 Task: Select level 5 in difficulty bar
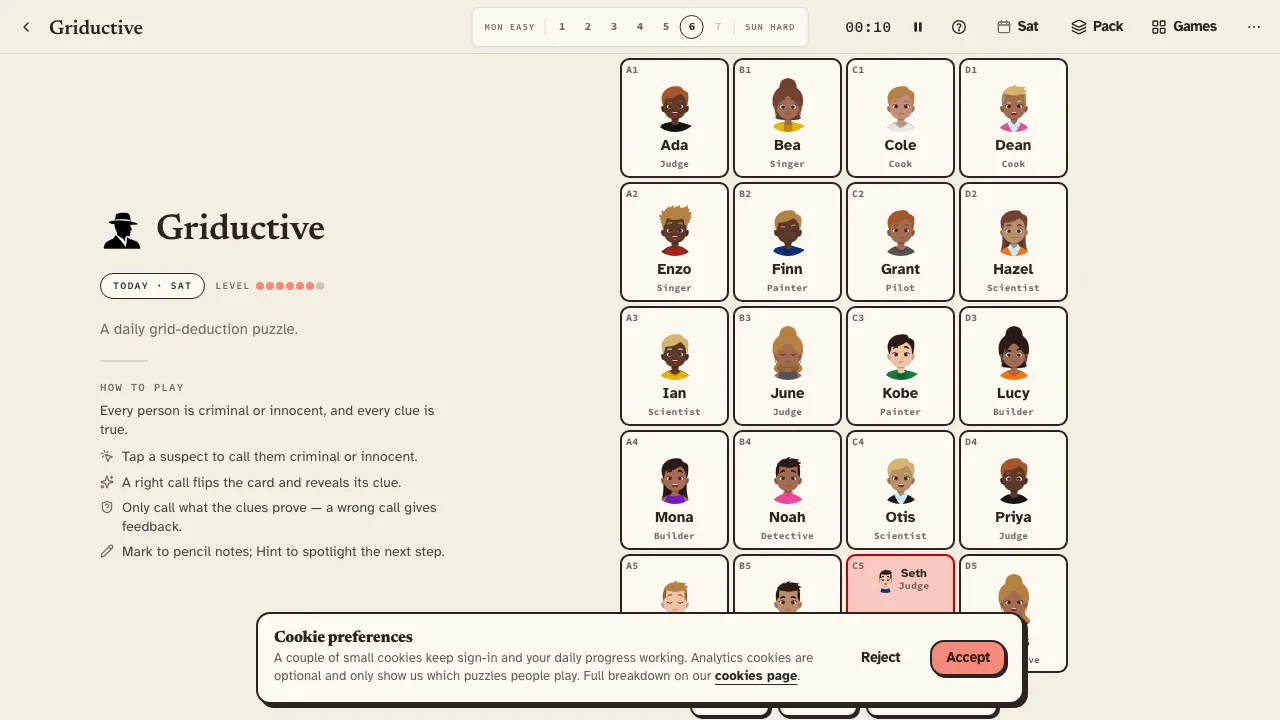click(x=666, y=27)
